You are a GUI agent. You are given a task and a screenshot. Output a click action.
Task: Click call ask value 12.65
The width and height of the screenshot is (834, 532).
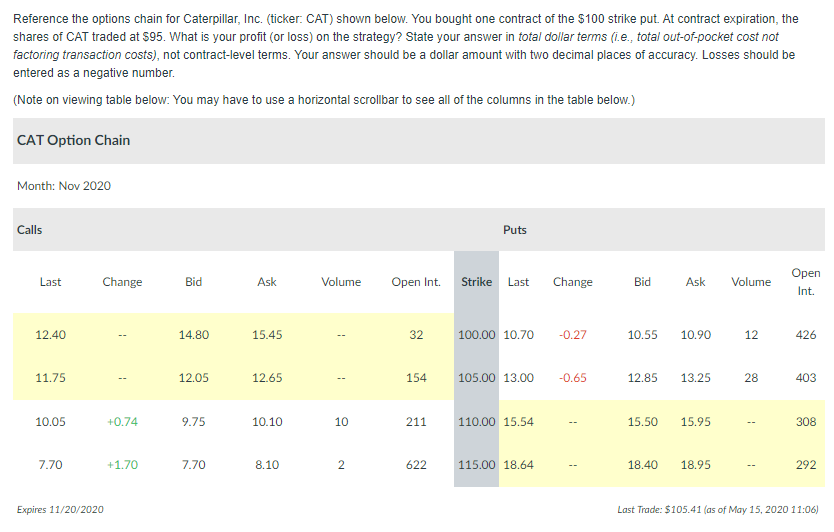coord(267,378)
